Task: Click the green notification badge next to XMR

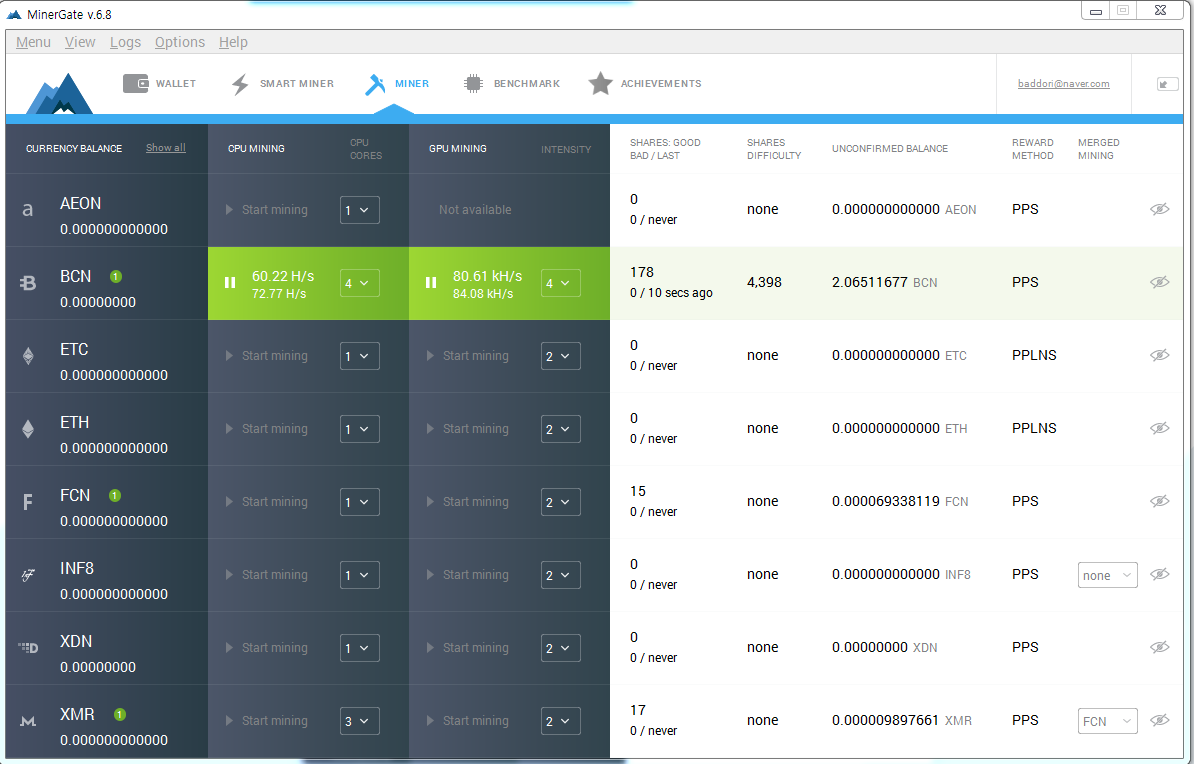Action: (x=120, y=714)
